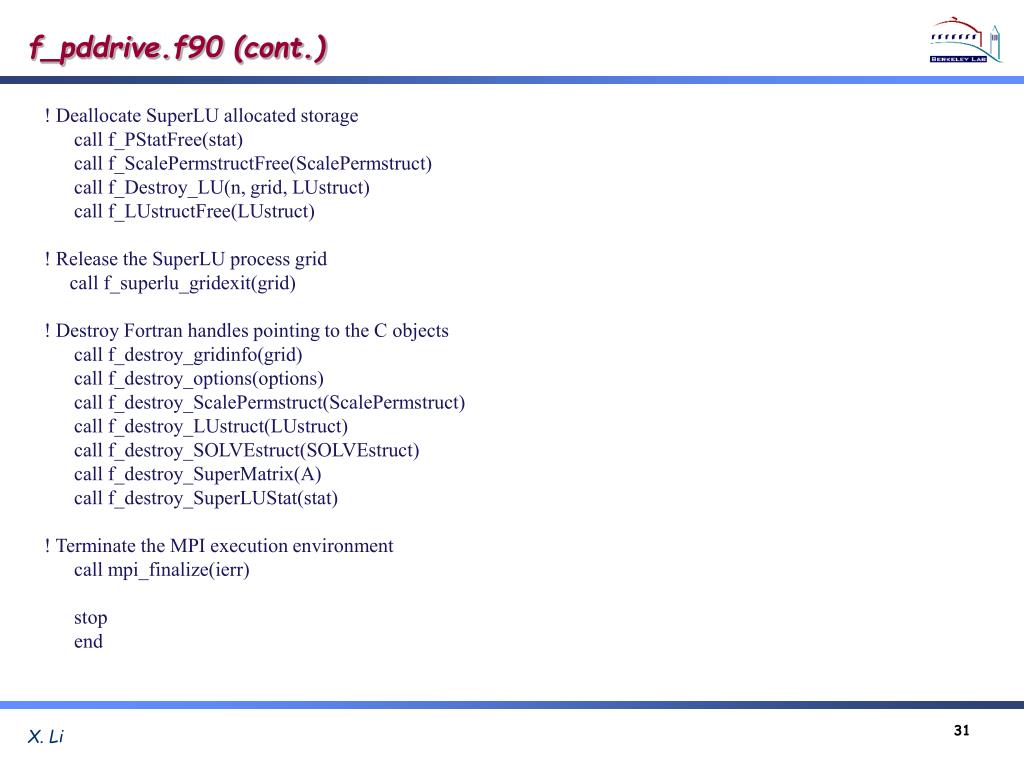Click the Berkeley Lab logo

pos(965,40)
